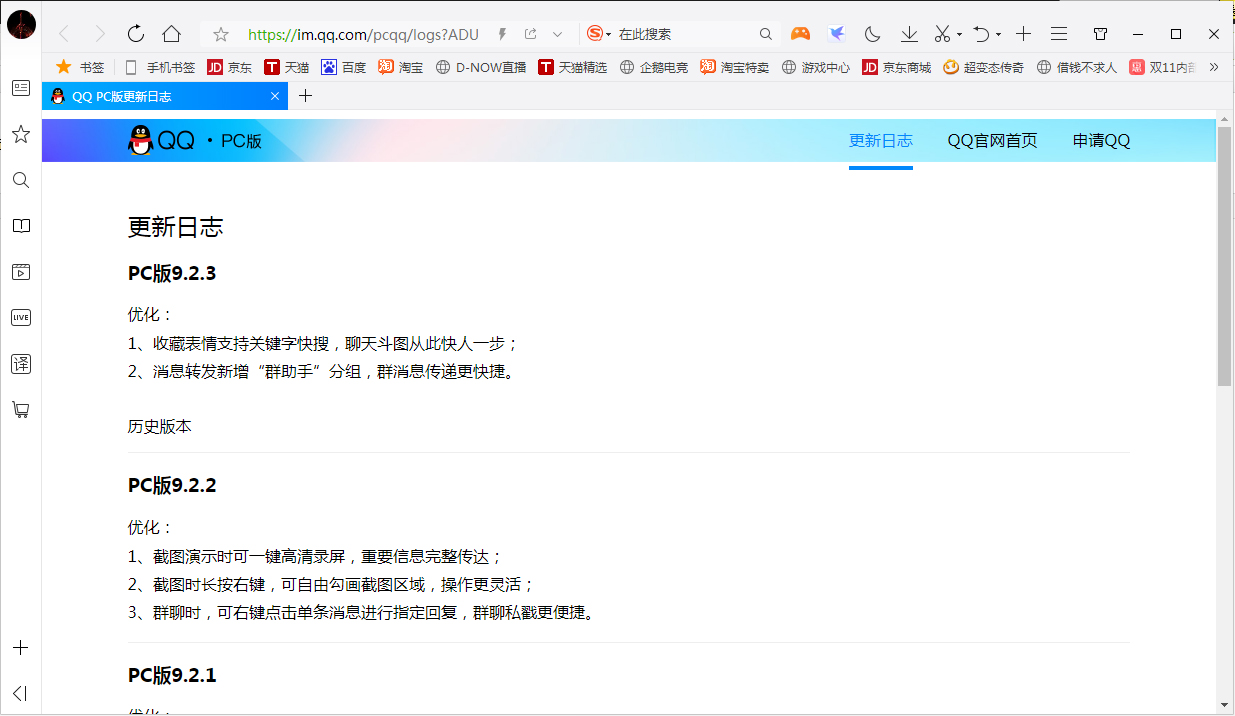
Task: Switch to the QQ官网首页 menu item
Action: 992,140
